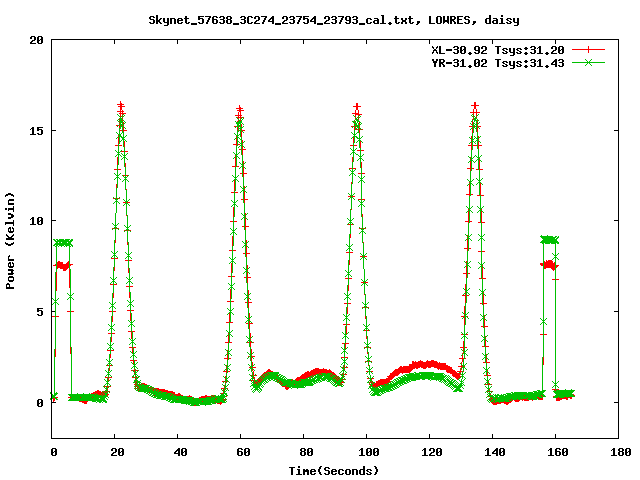Click the green calibration plateau at the start of the scan
The image size is (640, 480).
point(63,242)
